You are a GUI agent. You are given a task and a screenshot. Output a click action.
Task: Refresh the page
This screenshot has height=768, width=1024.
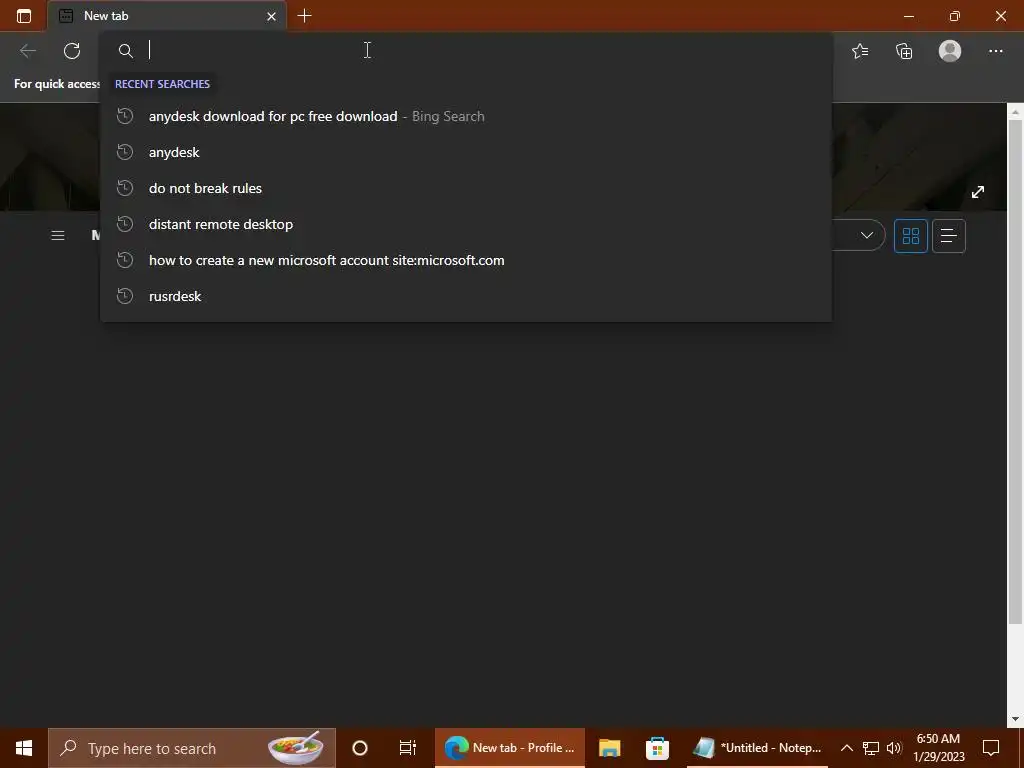tap(72, 51)
